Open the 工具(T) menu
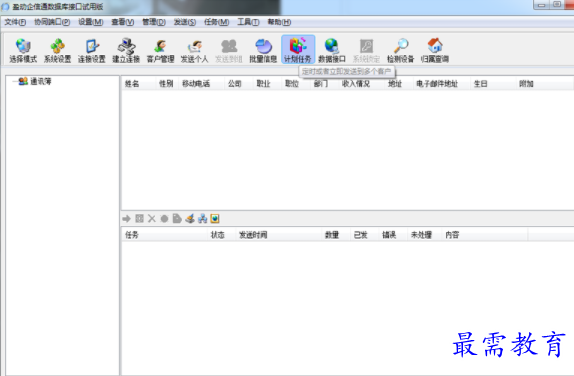This screenshot has width=574, height=376. pyautogui.click(x=248, y=22)
